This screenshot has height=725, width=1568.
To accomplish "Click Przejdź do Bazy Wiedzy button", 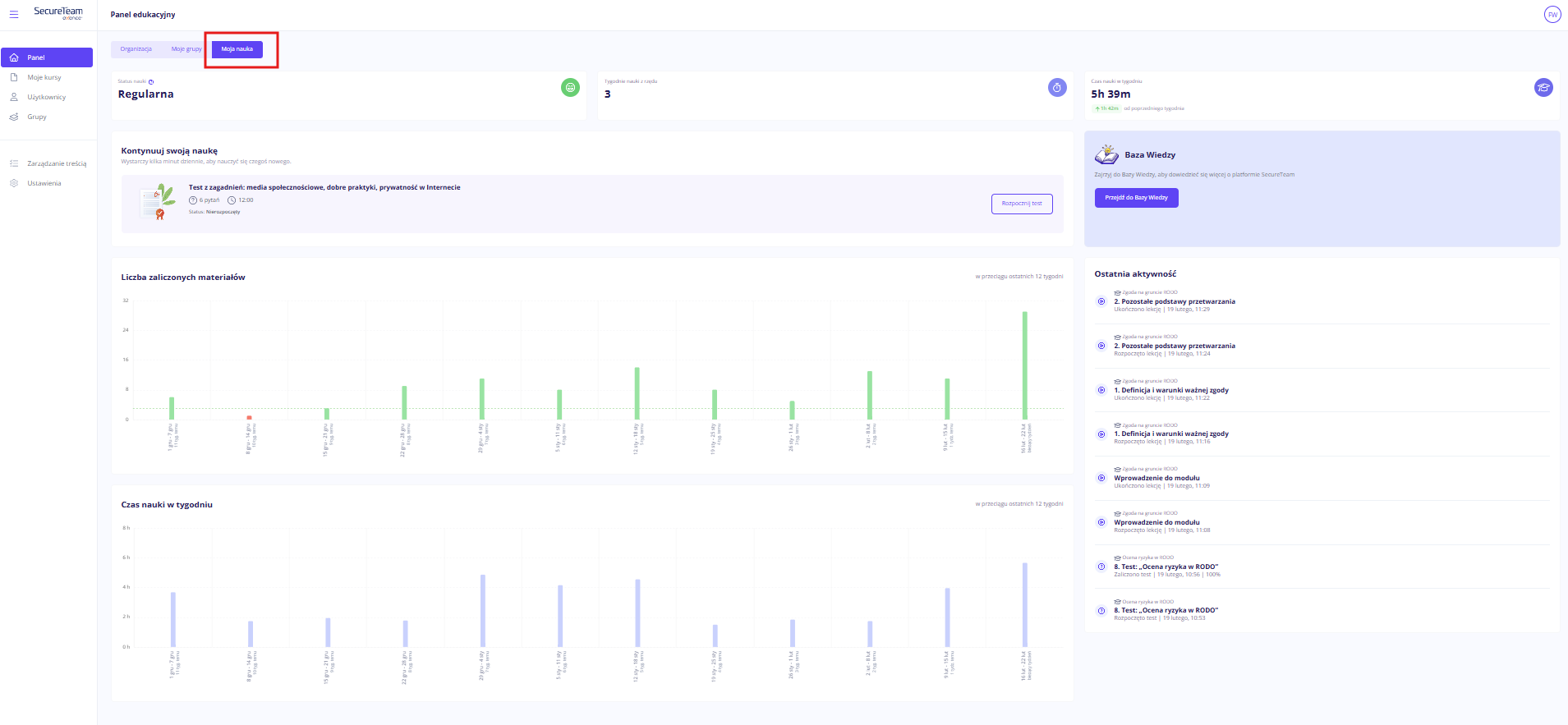I will coord(1136,198).
